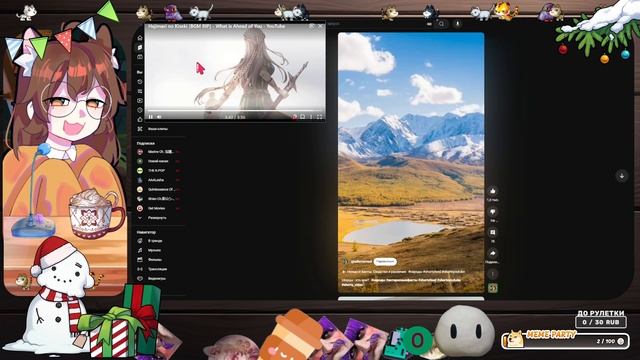Return mini player back to its tab
Viewport: 640px width, 360px height.
coord(311,26)
